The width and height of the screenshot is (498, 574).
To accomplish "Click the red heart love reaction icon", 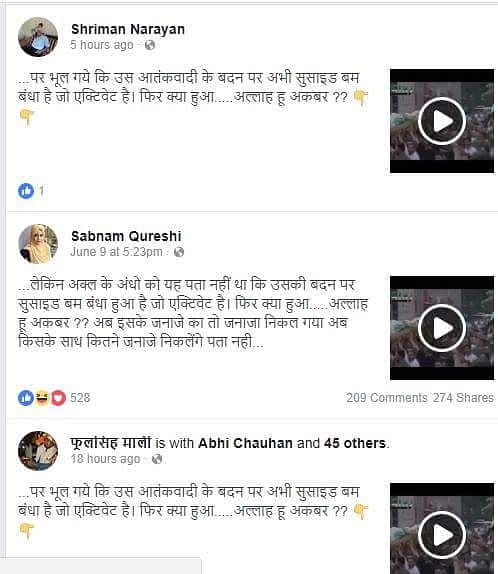I will click(x=58, y=398).
